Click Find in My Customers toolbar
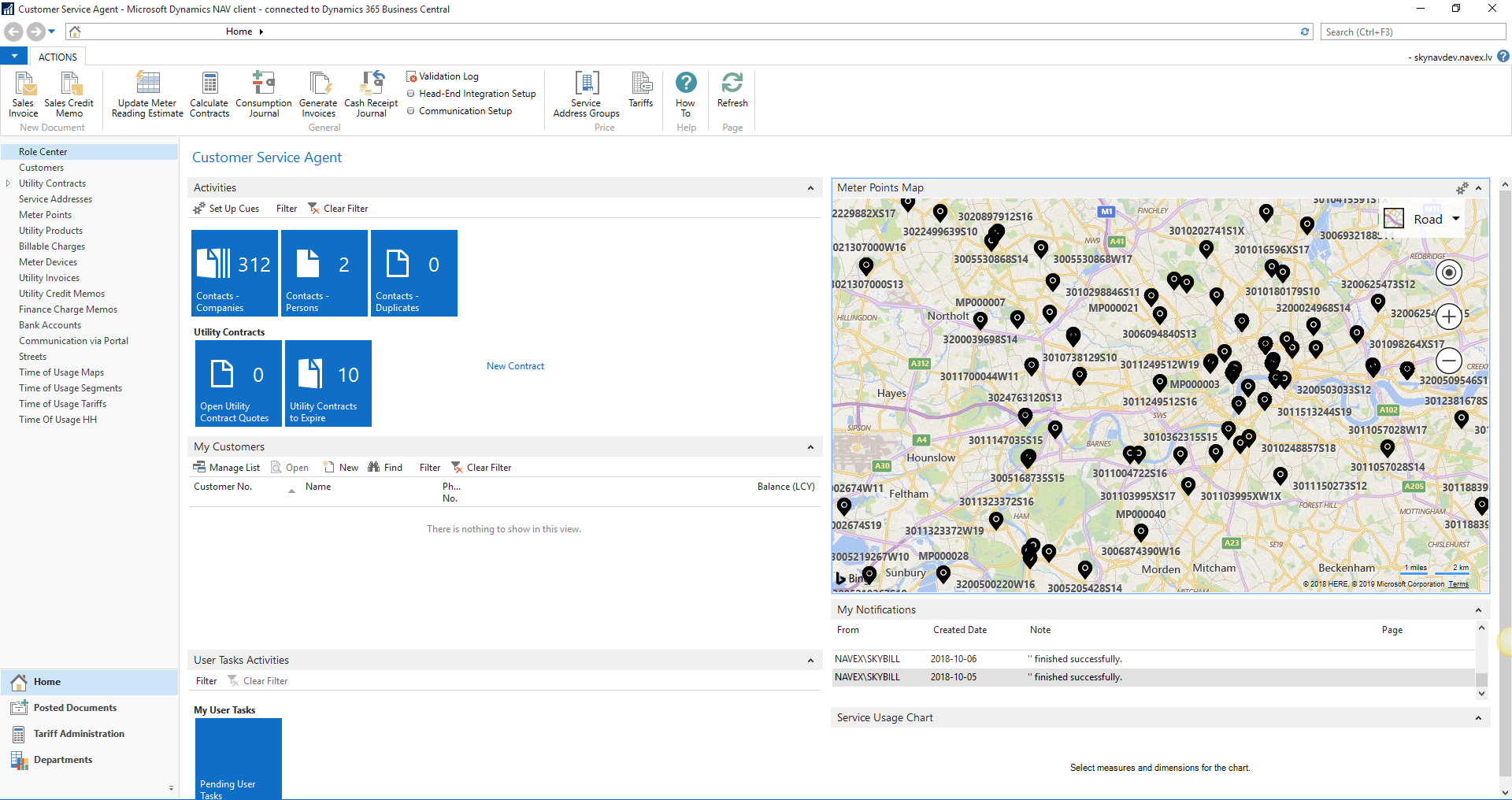This screenshot has width=1512, height=800. click(x=385, y=468)
